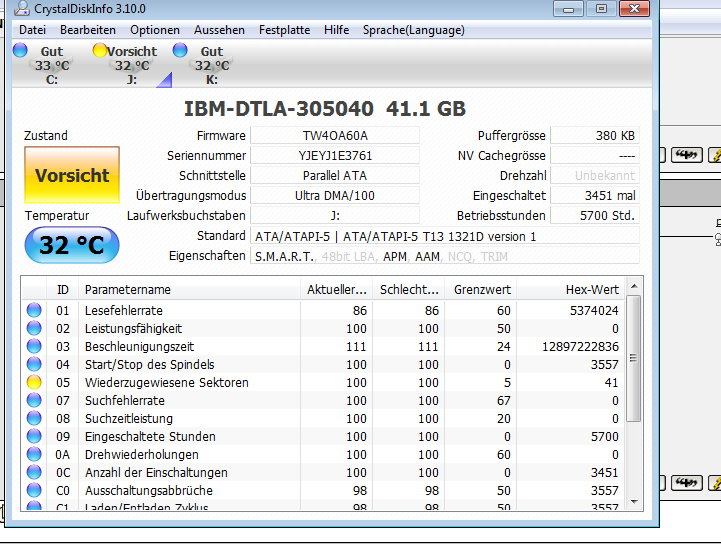Viewport: 721px width, 544px height.
Task: Minimize the CrystalDiskInfo window
Action: tap(568, 9)
